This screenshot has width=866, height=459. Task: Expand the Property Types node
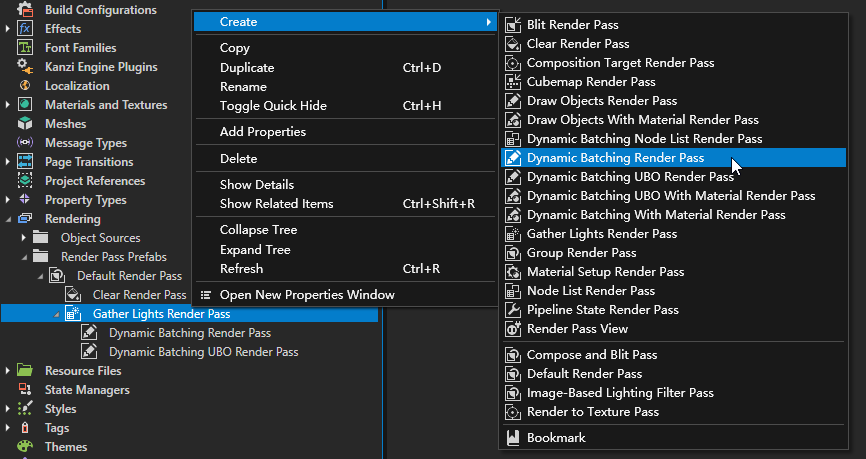(x=8, y=199)
